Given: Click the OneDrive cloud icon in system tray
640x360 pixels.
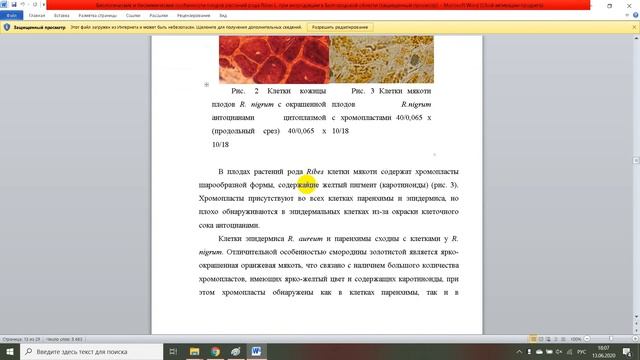Looking at the screenshot, I should pyautogui.click(x=539, y=351).
